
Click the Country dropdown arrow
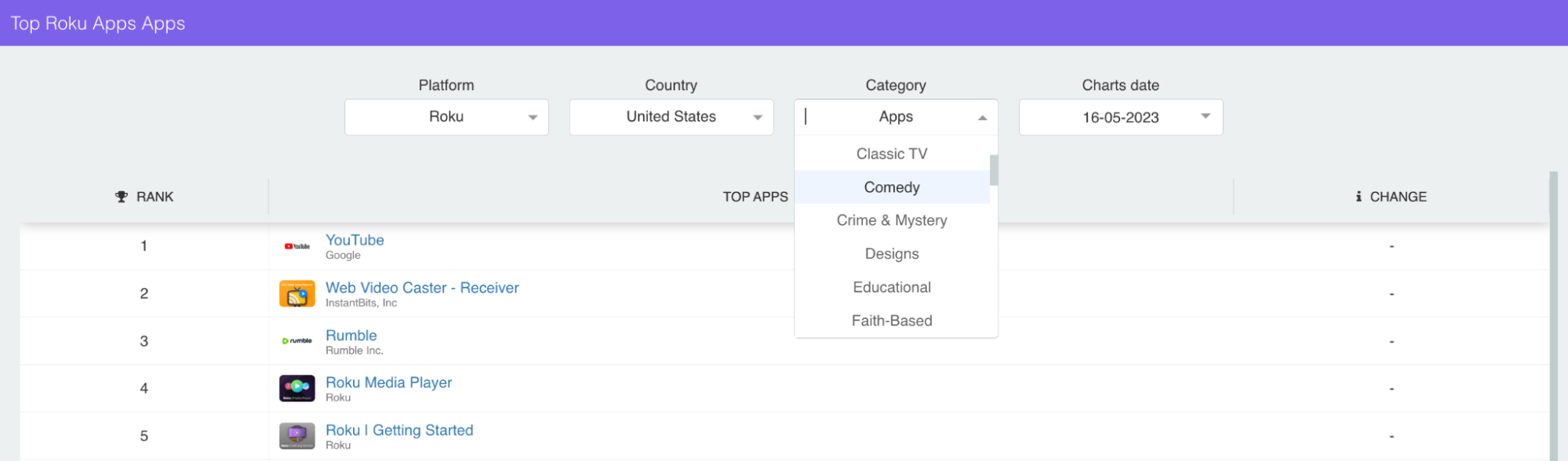click(x=758, y=118)
